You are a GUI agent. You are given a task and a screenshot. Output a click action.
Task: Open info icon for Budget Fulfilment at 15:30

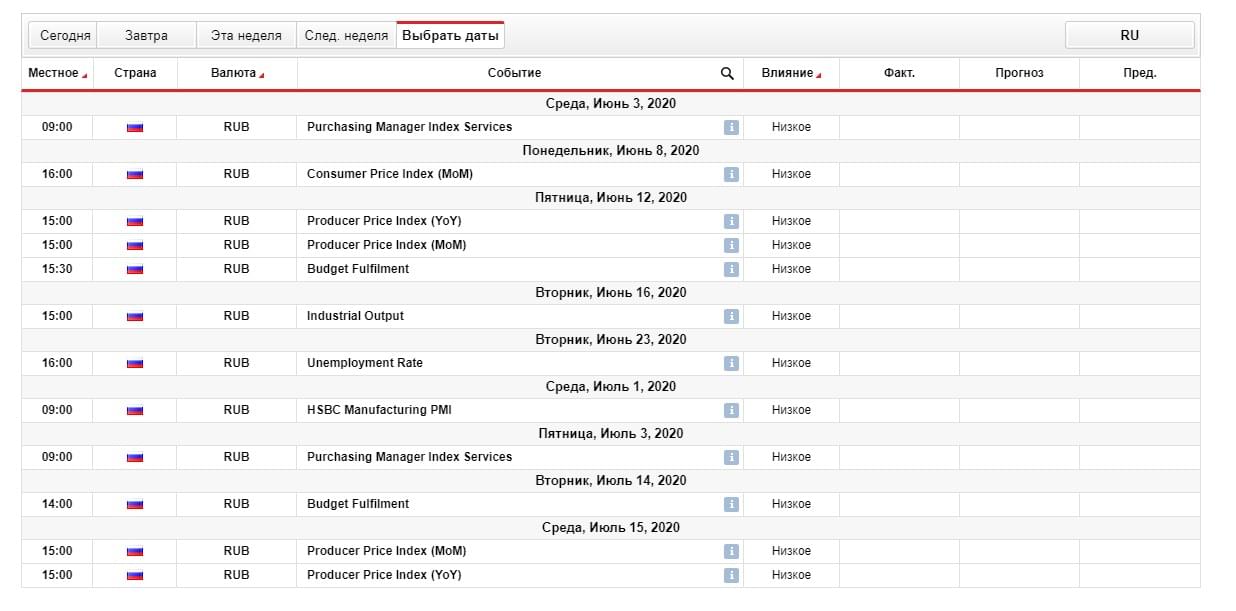click(731, 269)
